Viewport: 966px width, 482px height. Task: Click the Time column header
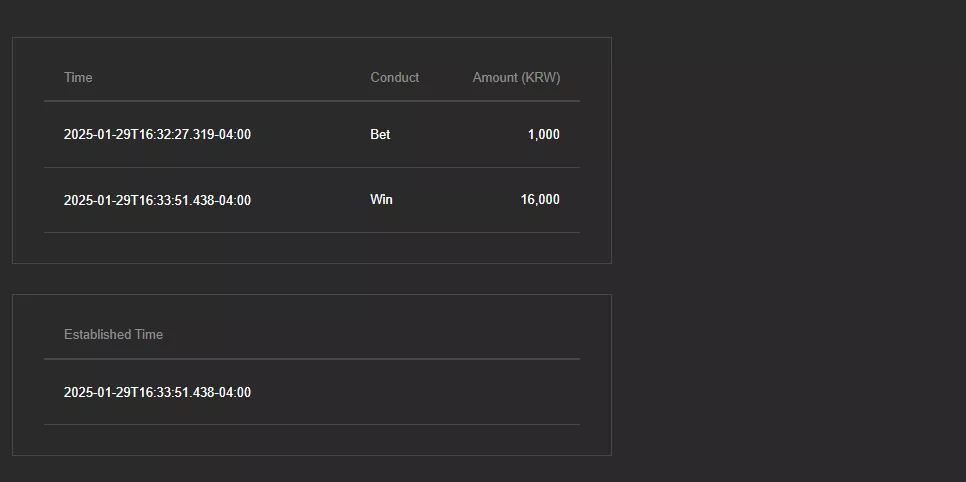[x=78, y=78]
